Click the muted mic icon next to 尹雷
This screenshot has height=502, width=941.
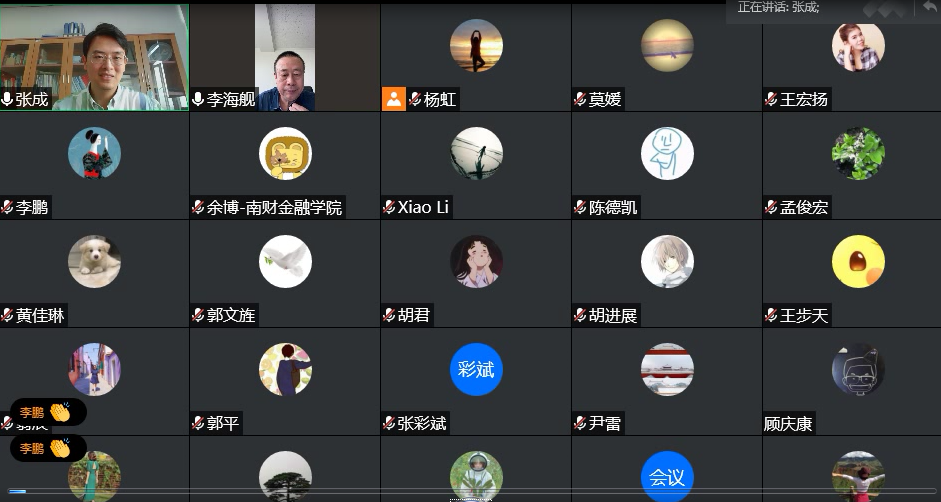[x=580, y=423]
